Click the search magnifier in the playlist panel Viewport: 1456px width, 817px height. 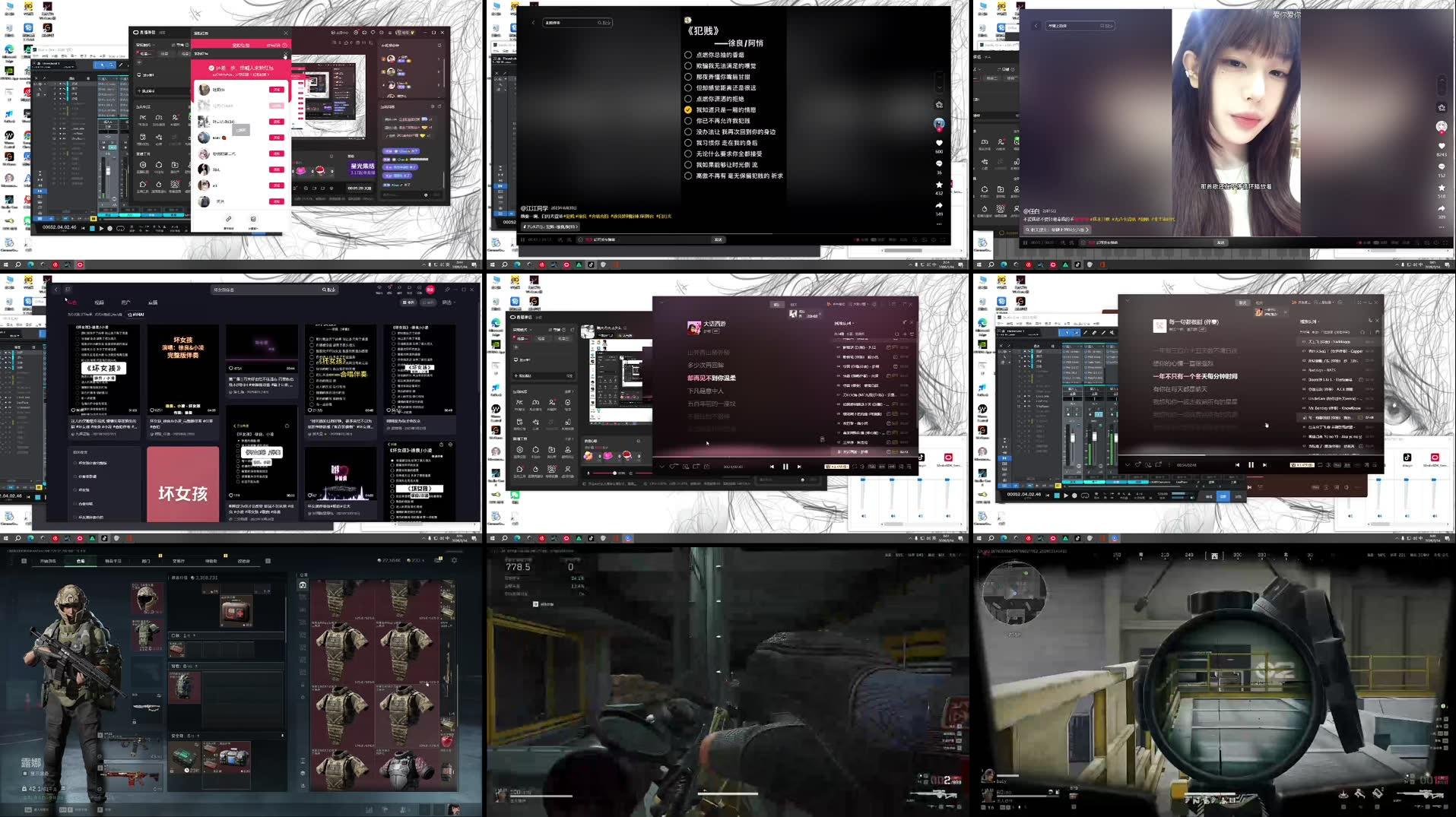[897, 334]
